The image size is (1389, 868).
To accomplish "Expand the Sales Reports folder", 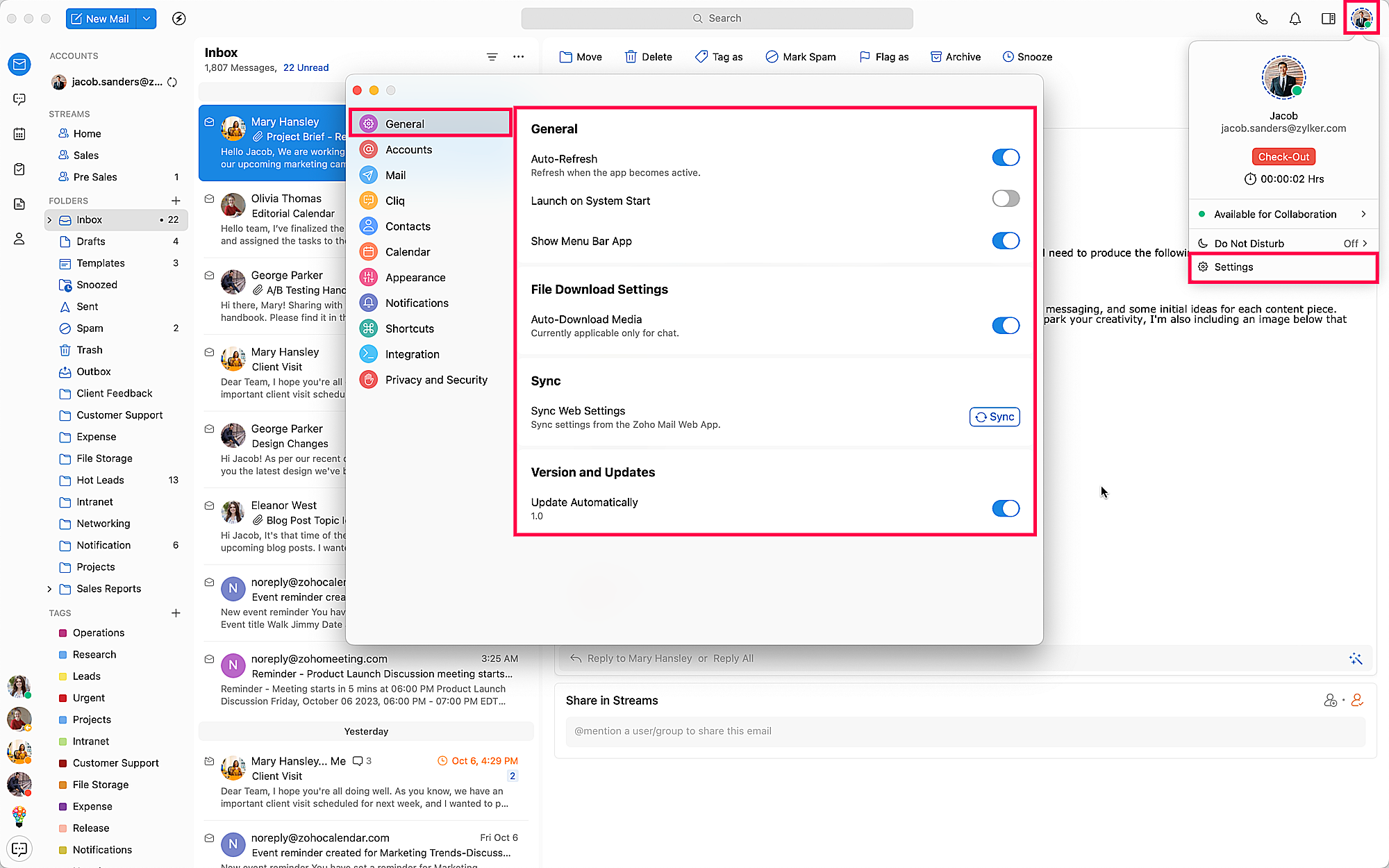I will coord(49,589).
